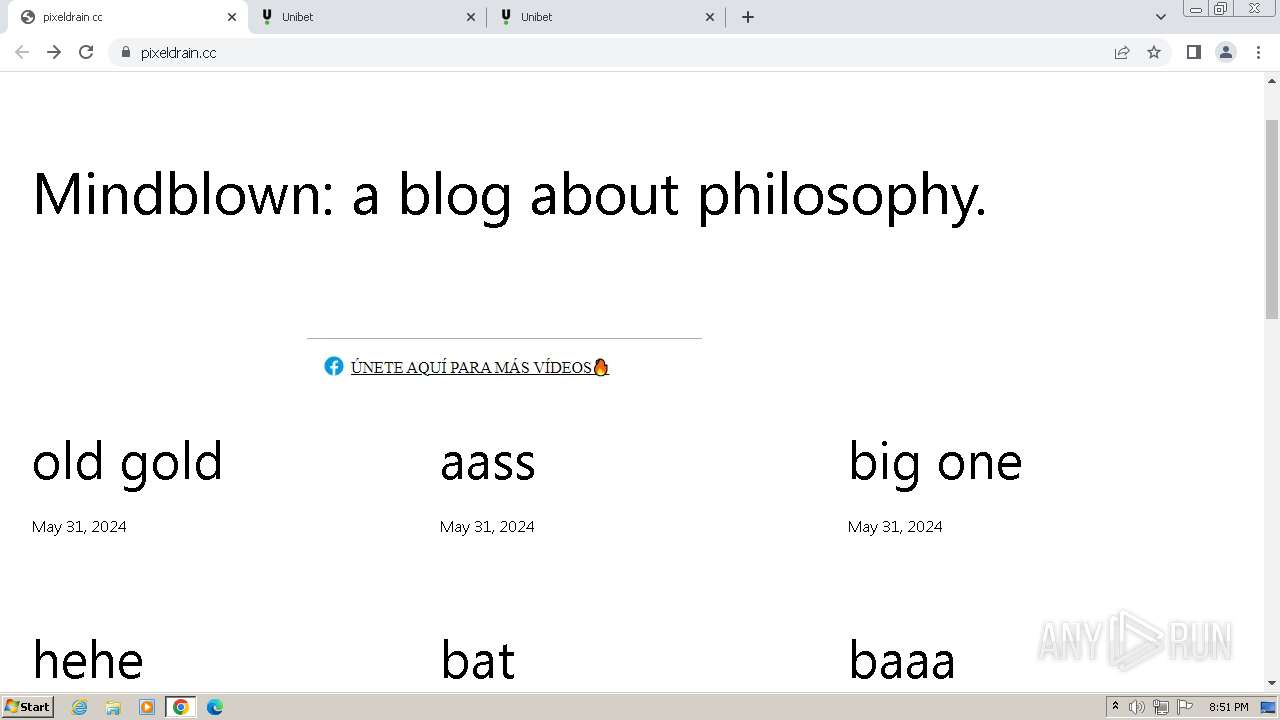Expand the tab search dropdown
Screen dimensions: 1280x720
coord(1160,17)
